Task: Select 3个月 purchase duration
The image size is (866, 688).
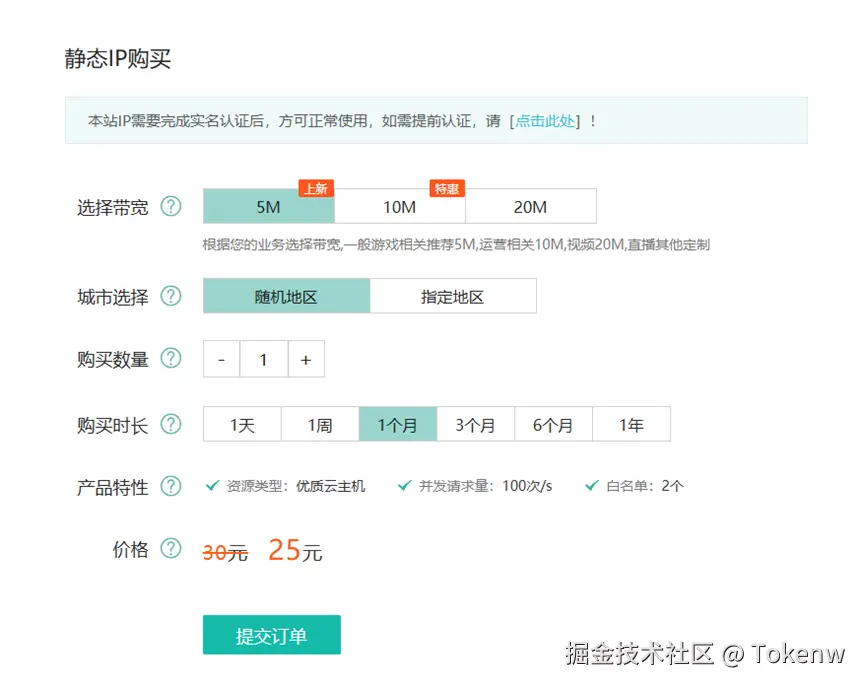Action: pos(476,425)
